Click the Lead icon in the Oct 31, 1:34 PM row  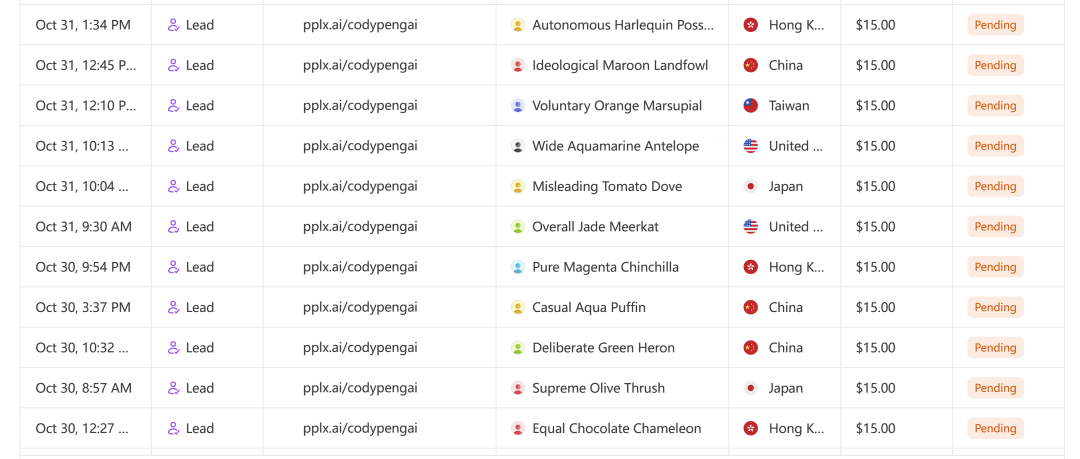tap(174, 25)
